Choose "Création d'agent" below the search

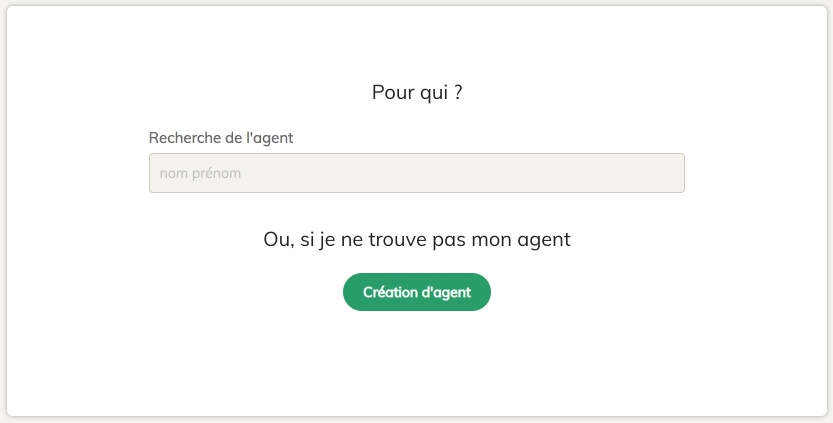(x=416, y=292)
